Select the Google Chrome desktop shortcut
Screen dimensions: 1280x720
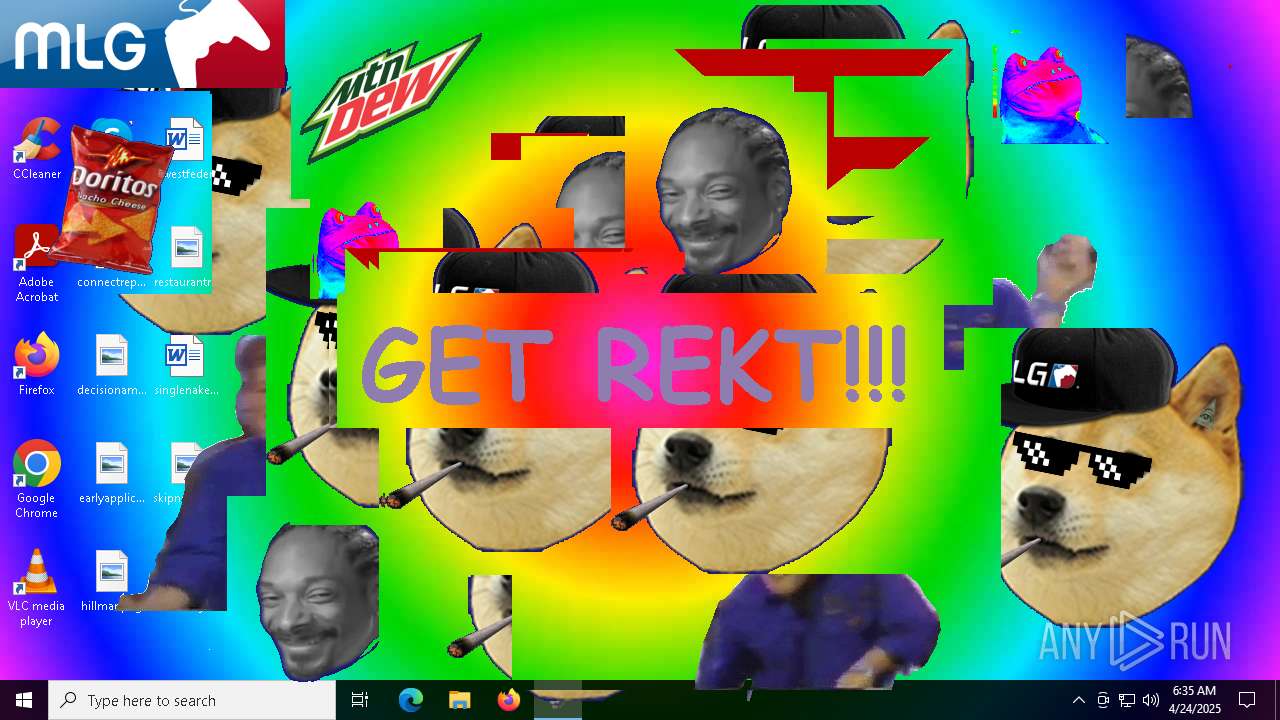pos(37,480)
